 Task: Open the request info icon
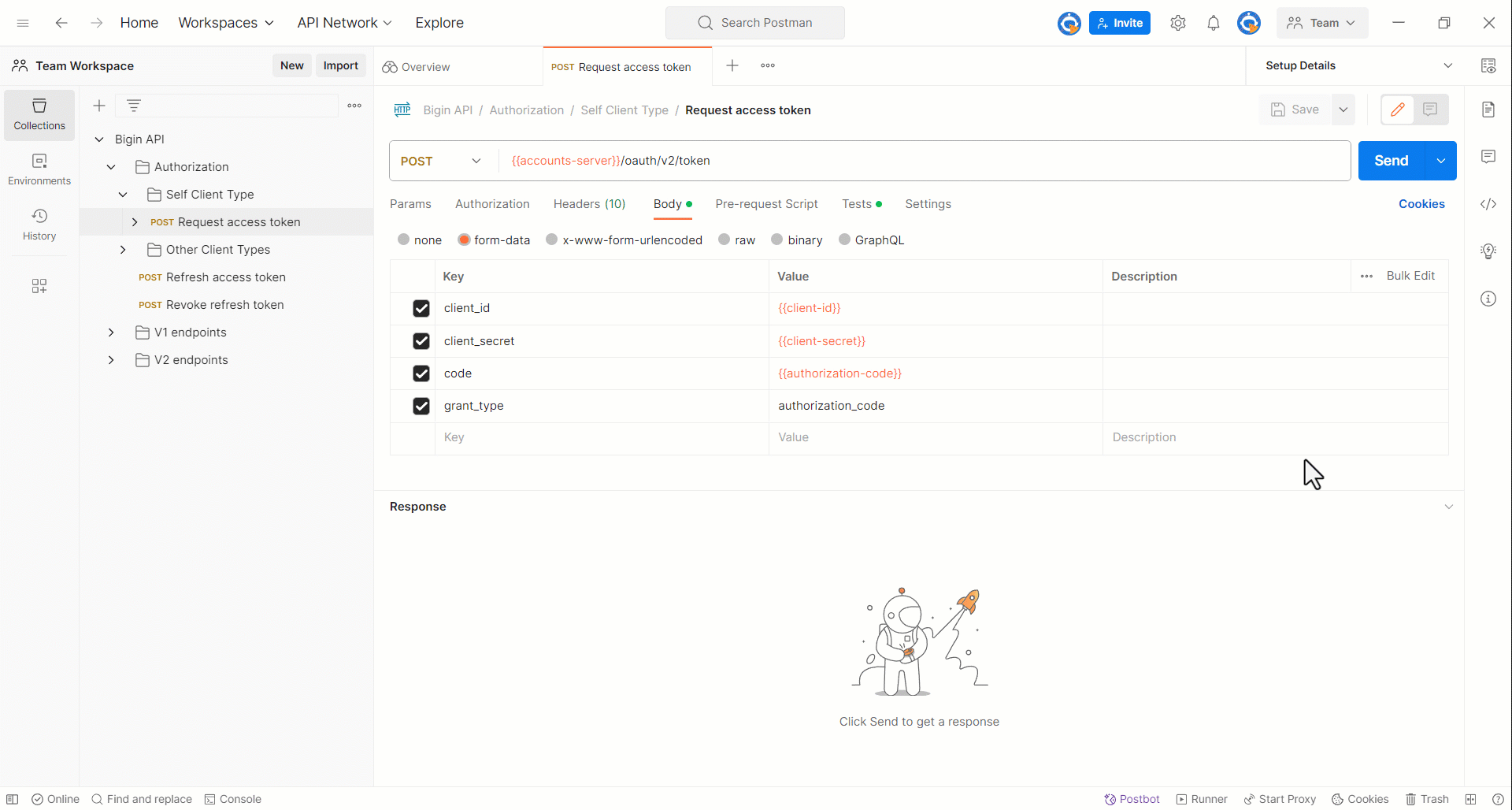tap(1488, 299)
